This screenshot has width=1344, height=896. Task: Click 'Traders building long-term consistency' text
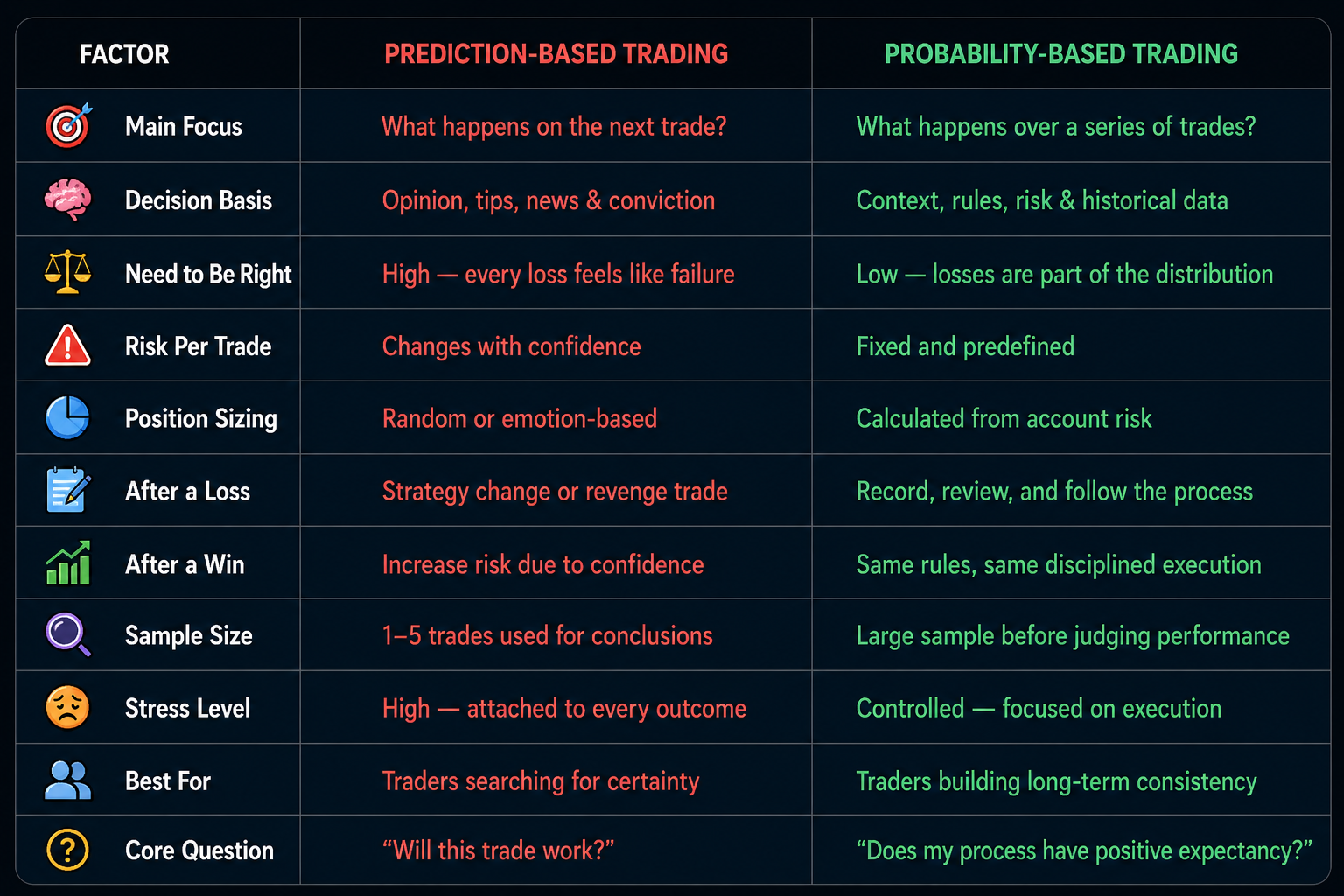(x=1056, y=780)
